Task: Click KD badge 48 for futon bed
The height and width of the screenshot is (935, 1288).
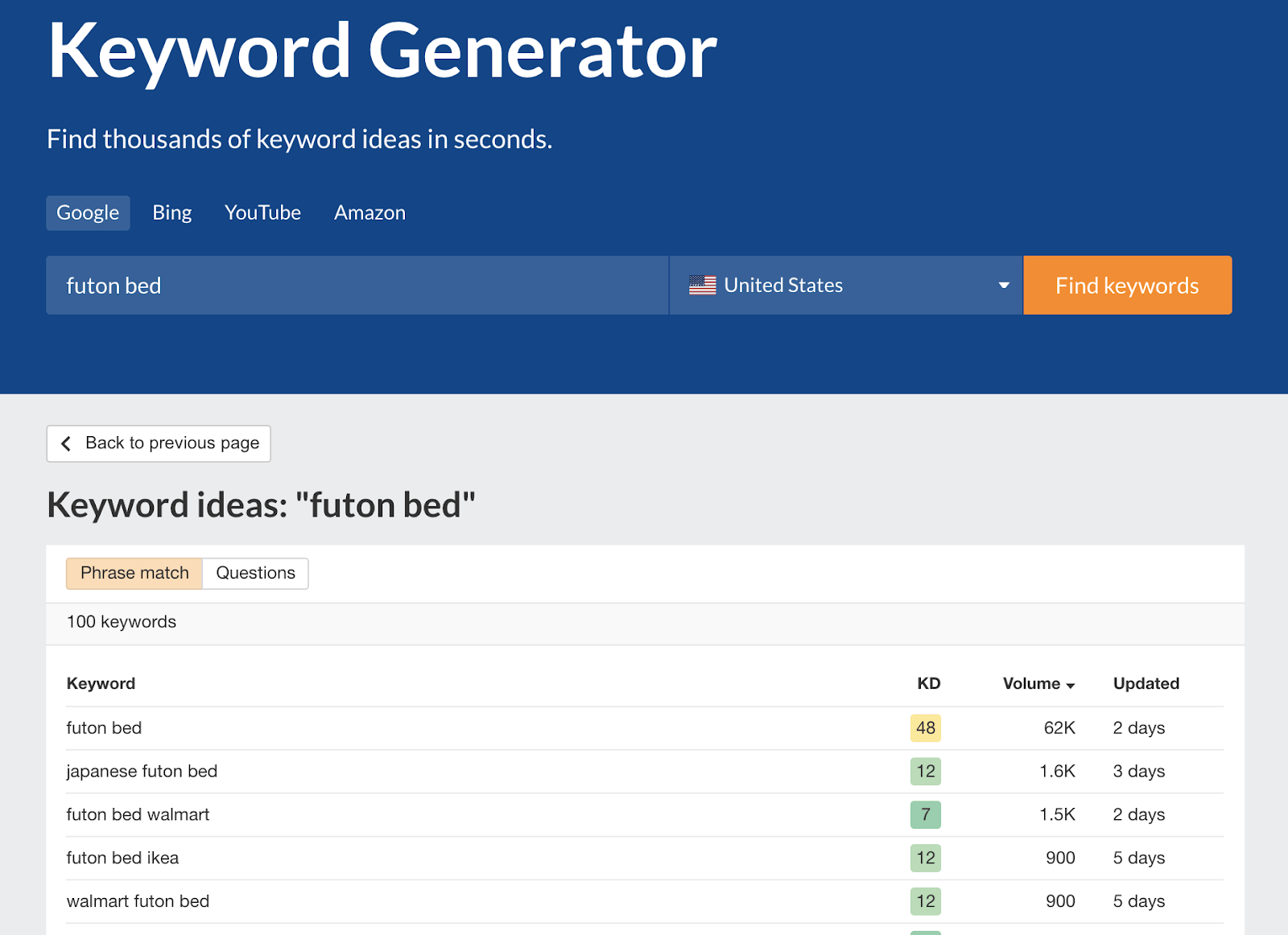Action: [925, 728]
